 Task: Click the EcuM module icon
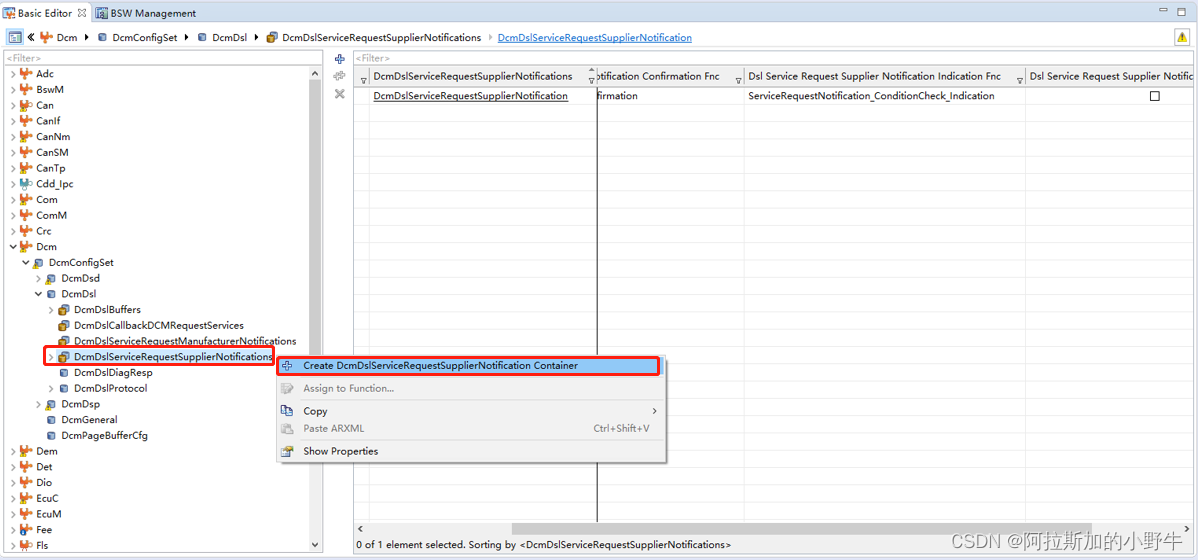tap(27, 514)
